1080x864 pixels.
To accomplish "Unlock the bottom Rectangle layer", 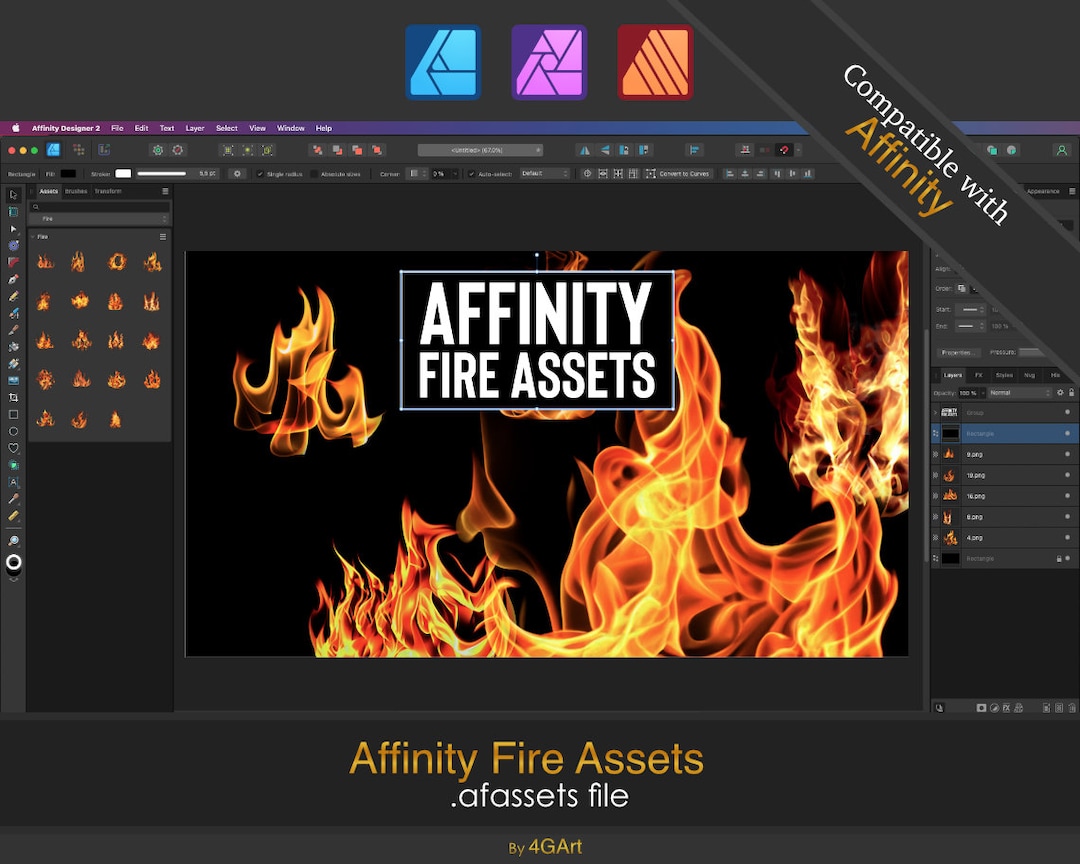I will pyautogui.click(x=1059, y=558).
